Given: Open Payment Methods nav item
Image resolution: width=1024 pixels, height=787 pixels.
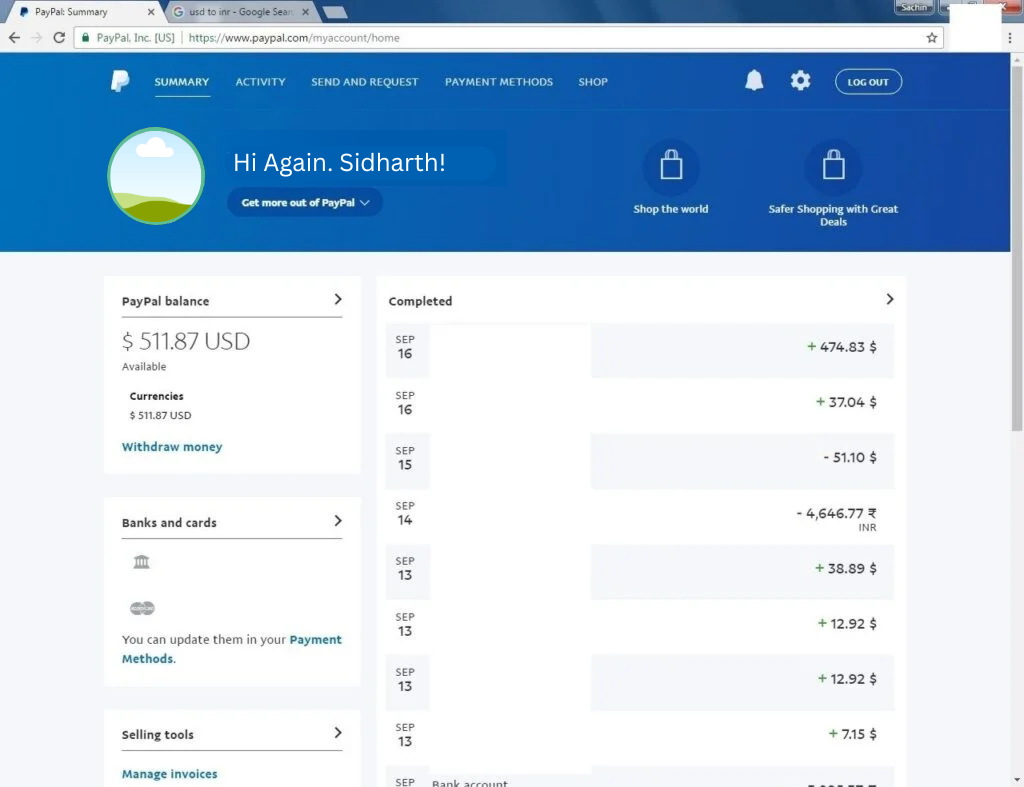Looking at the screenshot, I should (499, 82).
